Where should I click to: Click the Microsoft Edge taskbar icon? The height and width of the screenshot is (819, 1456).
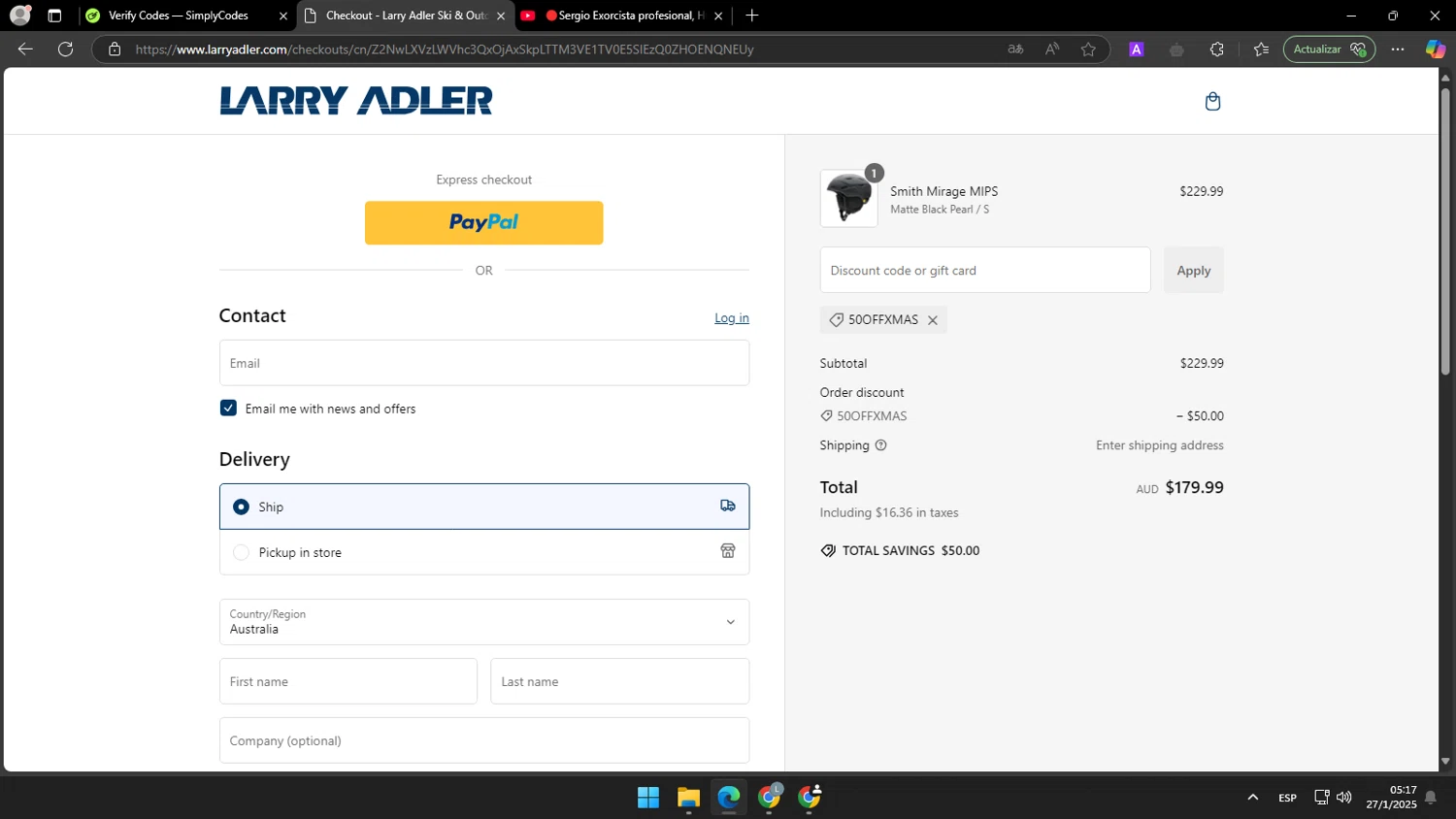coord(729,798)
